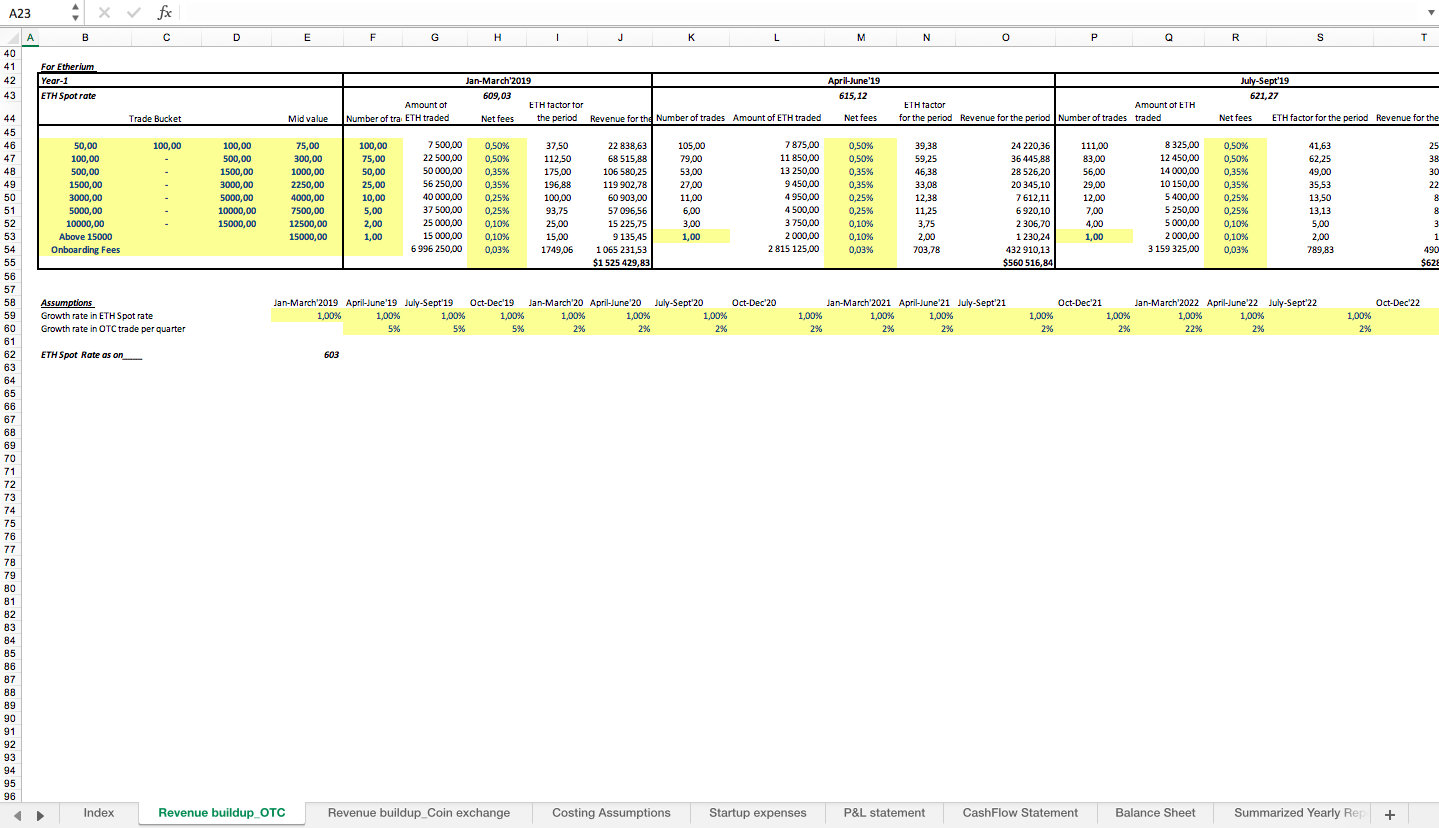The height and width of the screenshot is (828, 1439).
Task: Open the Insert Function fx button
Action: (165, 13)
